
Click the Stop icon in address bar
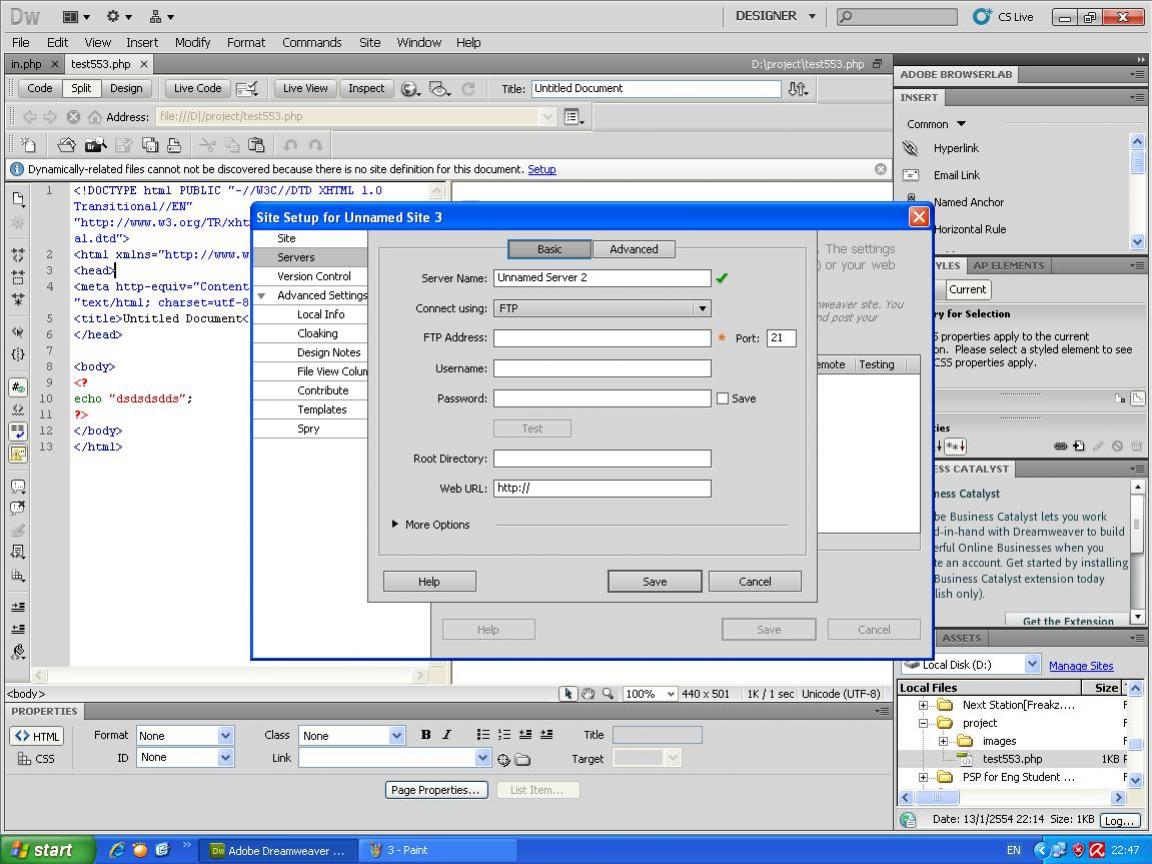[x=73, y=117]
